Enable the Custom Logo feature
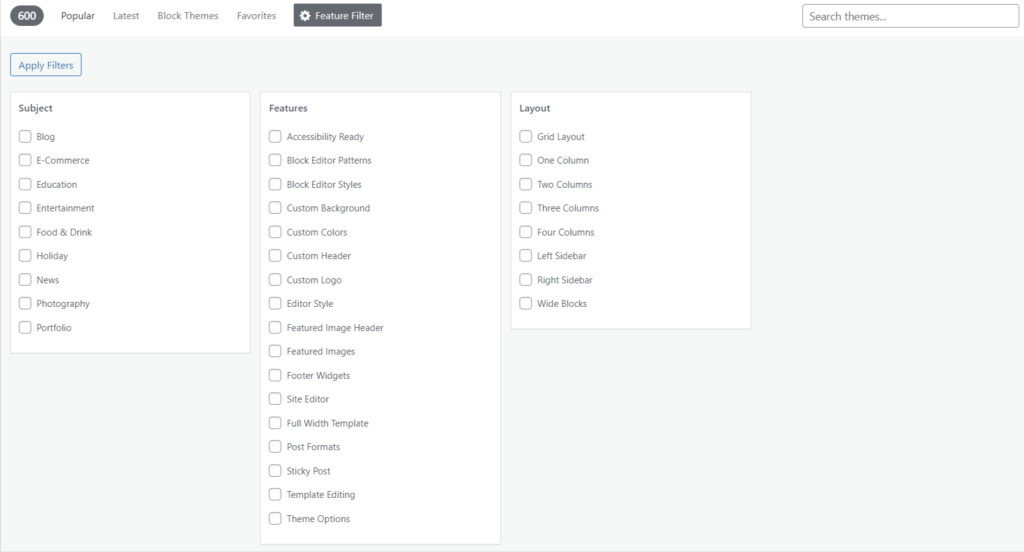 click(275, 280)
